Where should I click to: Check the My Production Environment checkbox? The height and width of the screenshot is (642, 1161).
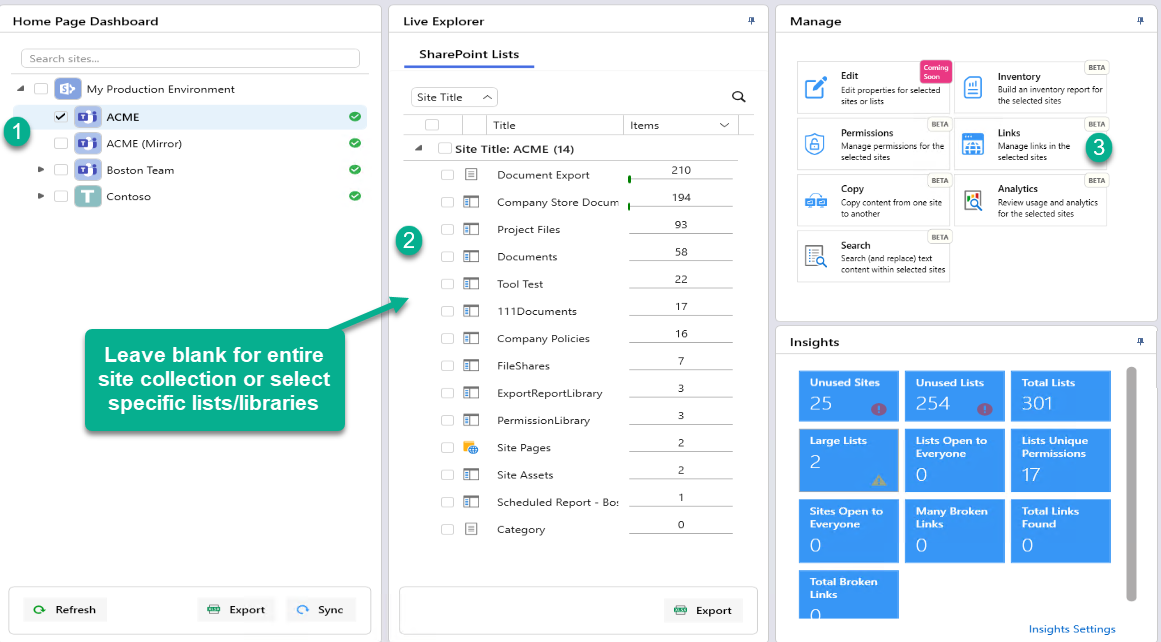coord(41,89)
